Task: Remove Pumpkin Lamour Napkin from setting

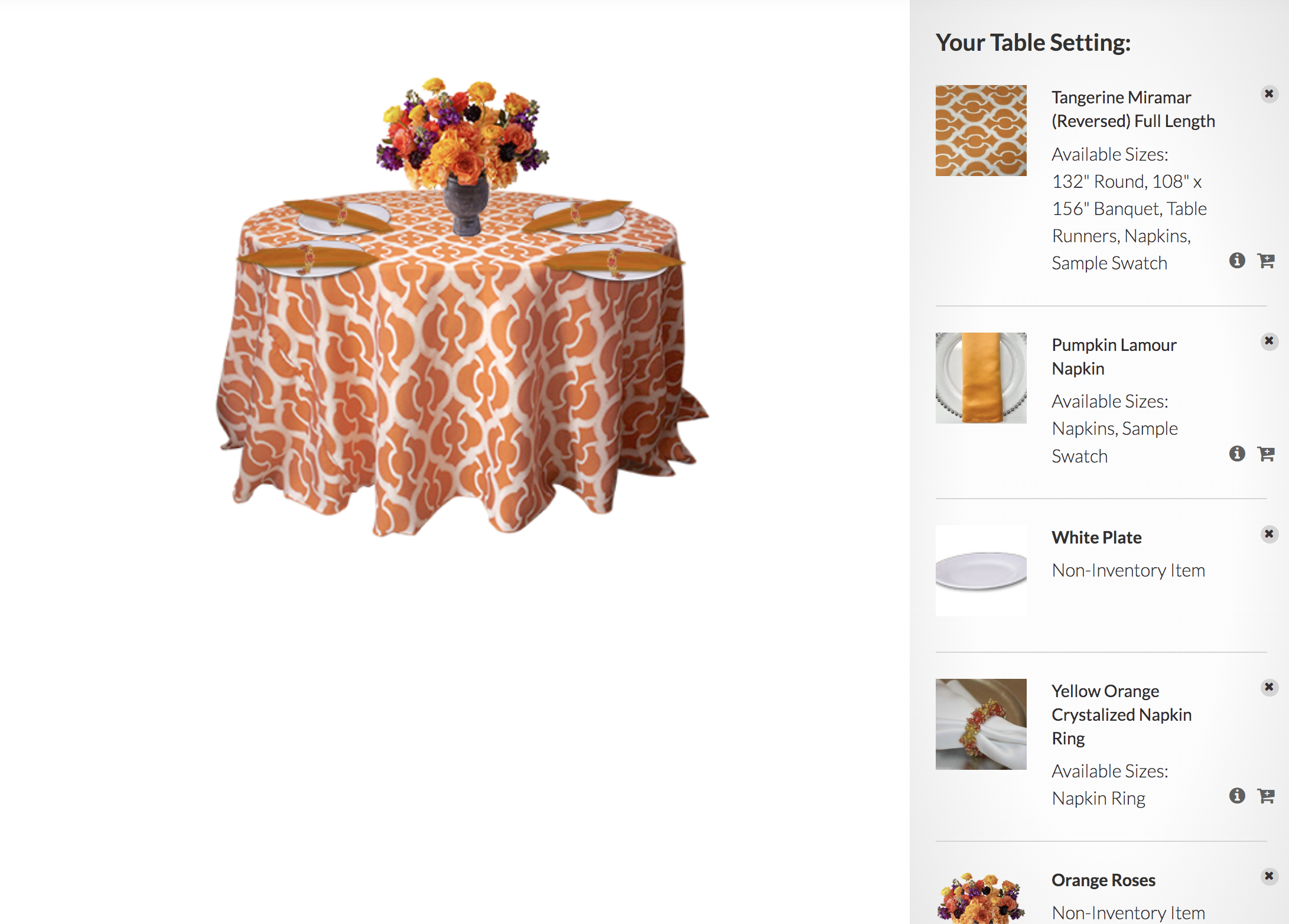Action: [x=1269, y=341]
